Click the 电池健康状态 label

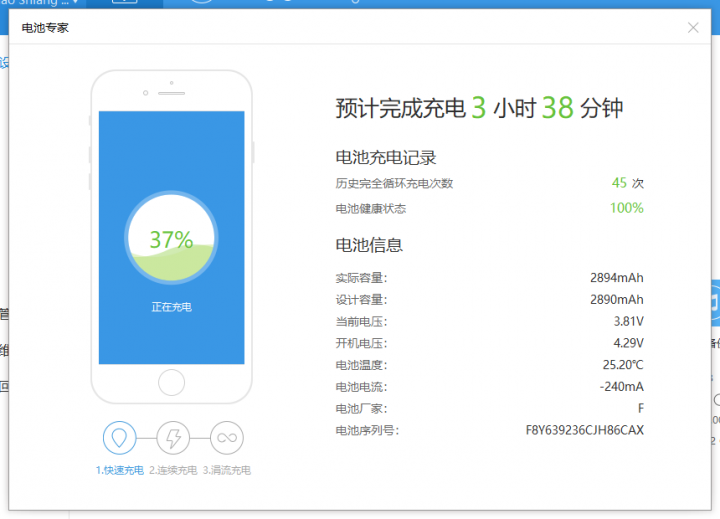pyautogui.click(x=371, y=209)
